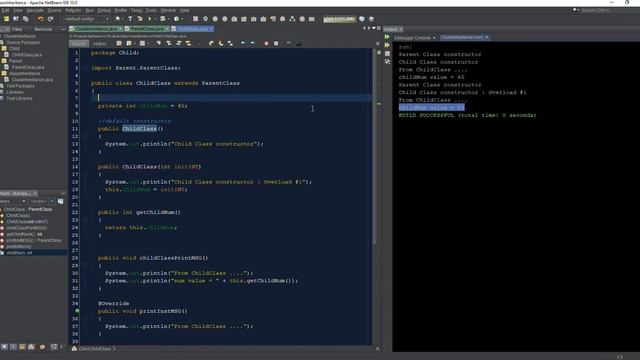Select Test Packages node in Projects
The width and height of the screenshot is (640, 360).
(20, 86)
